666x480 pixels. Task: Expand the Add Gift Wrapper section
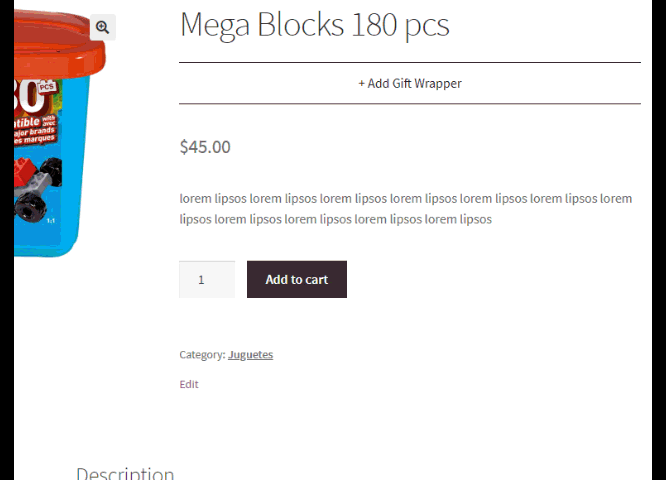(410, 83)
